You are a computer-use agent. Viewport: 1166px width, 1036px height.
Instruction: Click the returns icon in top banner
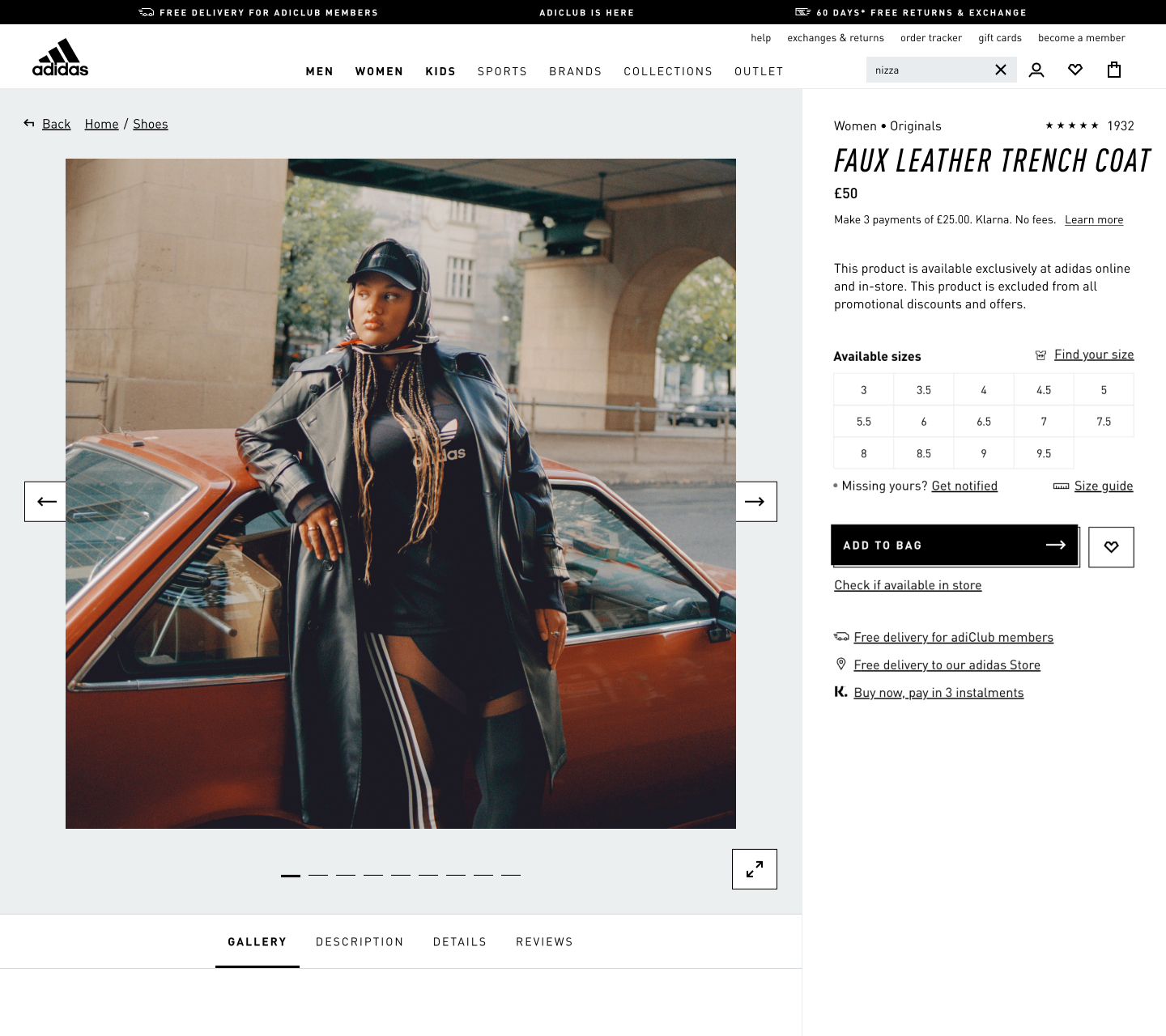pyautogui.click(x=803, y=12)
